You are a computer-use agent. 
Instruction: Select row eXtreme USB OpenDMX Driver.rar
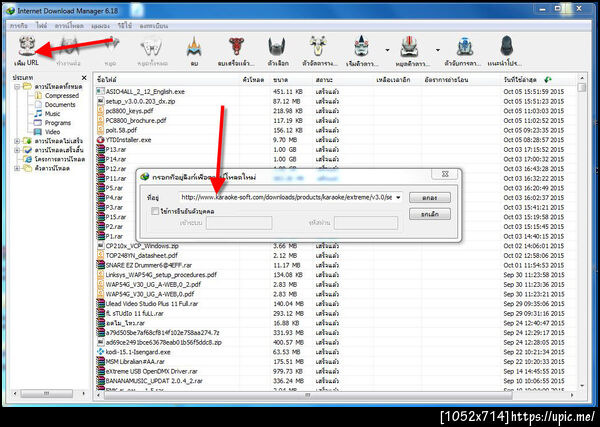pos(335,371)
